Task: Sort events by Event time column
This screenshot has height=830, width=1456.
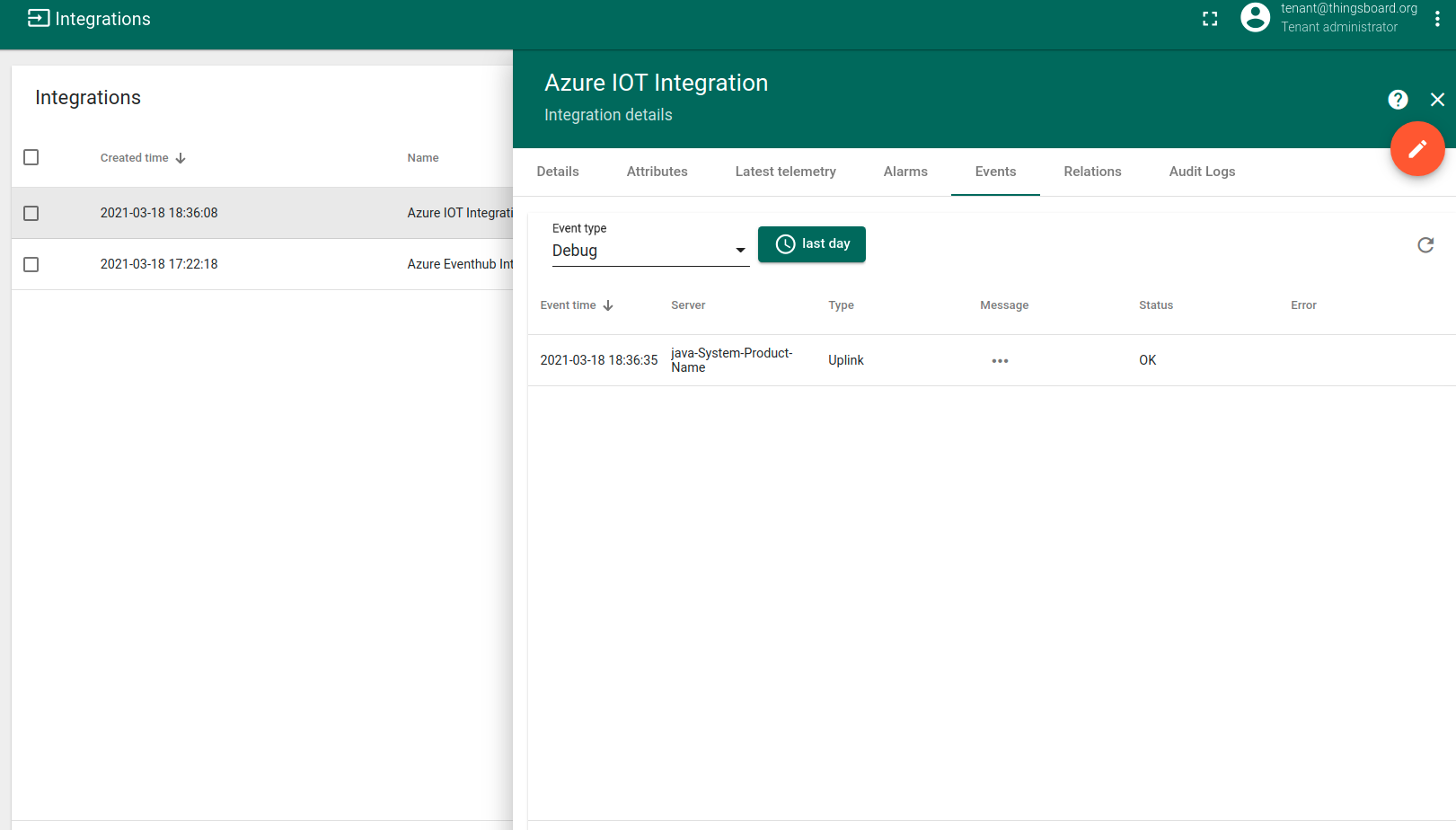Action: point(569,305)
